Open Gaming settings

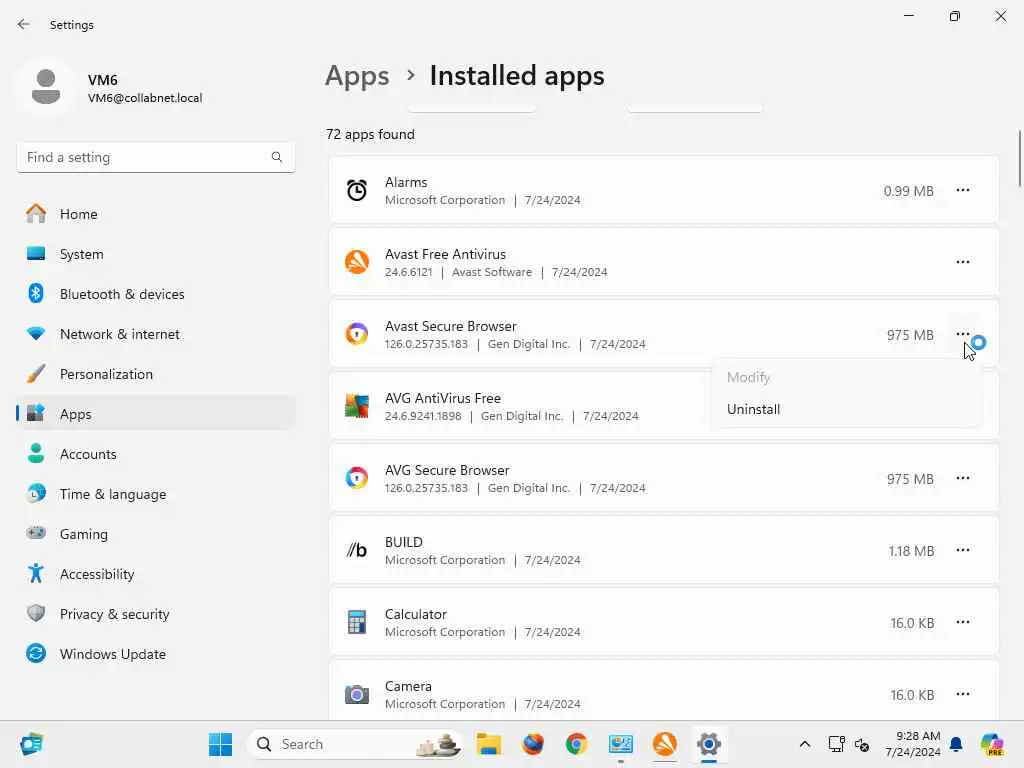pyautogui.click(x=156, y=534)
